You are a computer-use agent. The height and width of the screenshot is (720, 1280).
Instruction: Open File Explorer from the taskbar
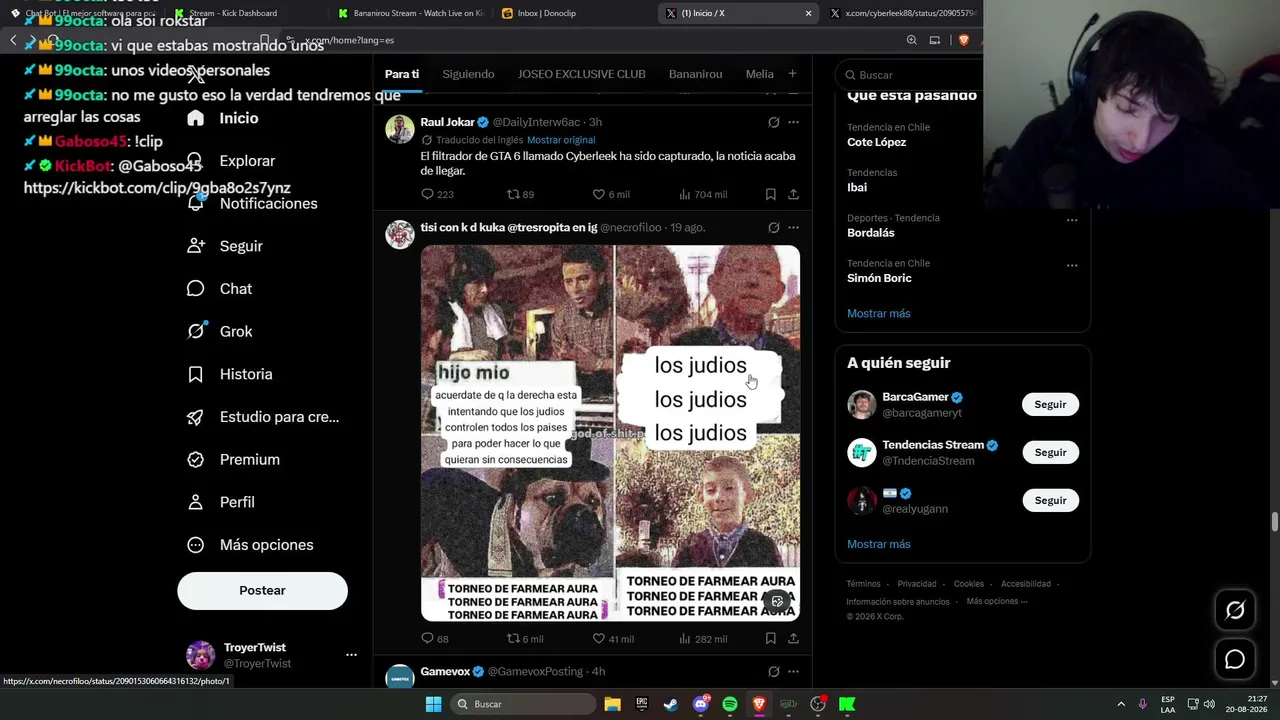click(612, 704)
